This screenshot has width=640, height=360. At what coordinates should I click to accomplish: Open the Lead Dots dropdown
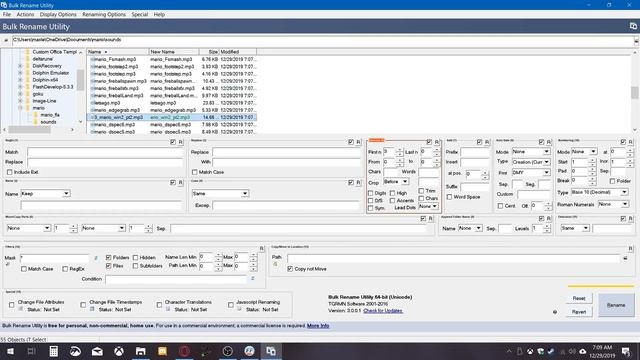pos(428,207)
